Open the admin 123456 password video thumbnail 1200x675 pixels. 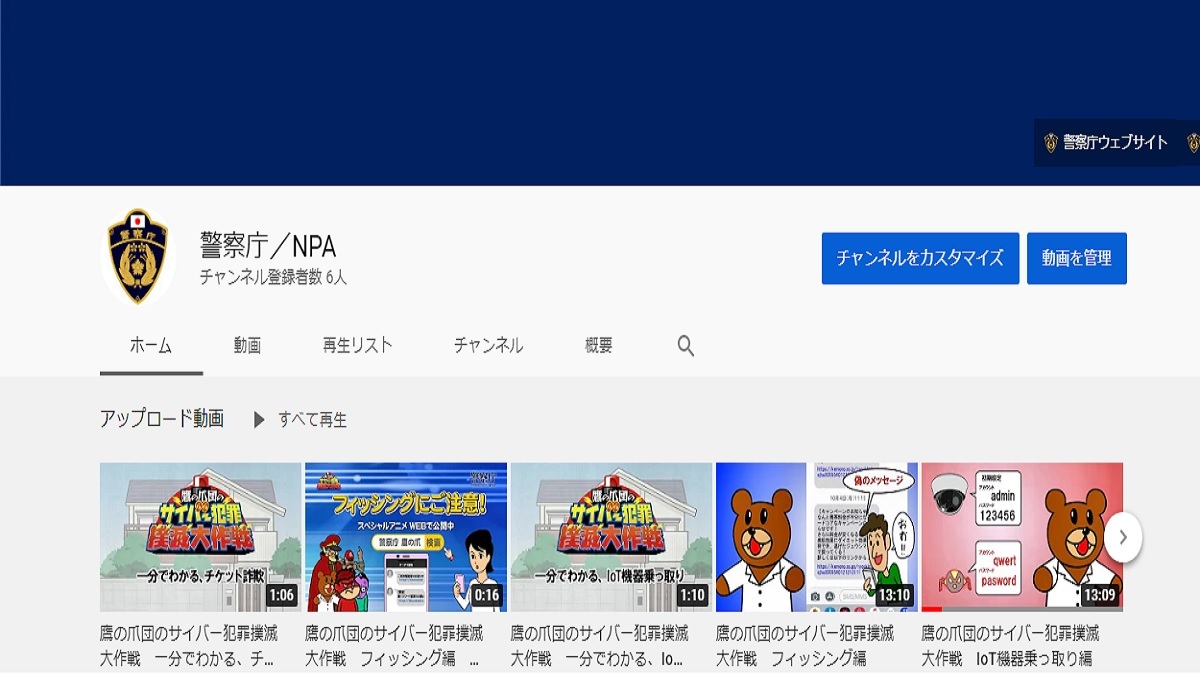coord(1022,537)
